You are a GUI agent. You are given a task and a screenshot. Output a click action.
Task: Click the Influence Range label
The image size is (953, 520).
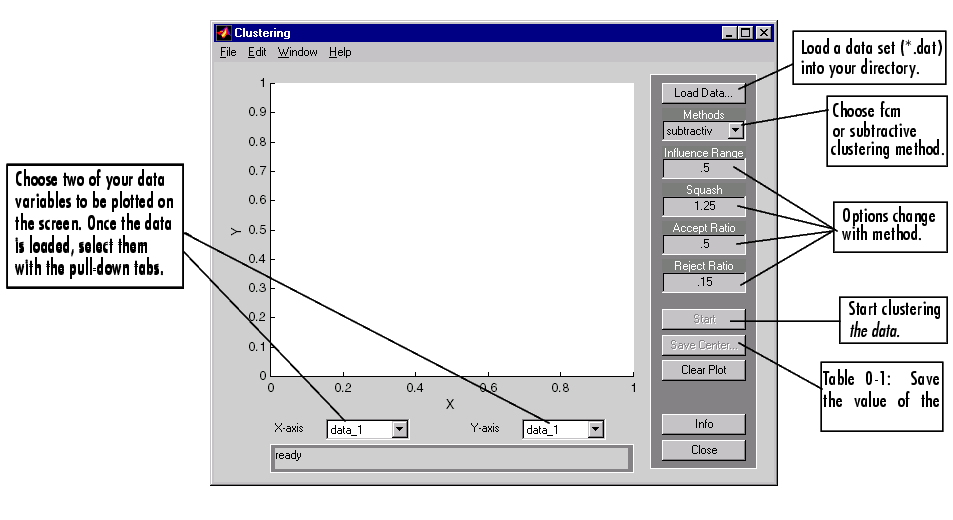704,153
